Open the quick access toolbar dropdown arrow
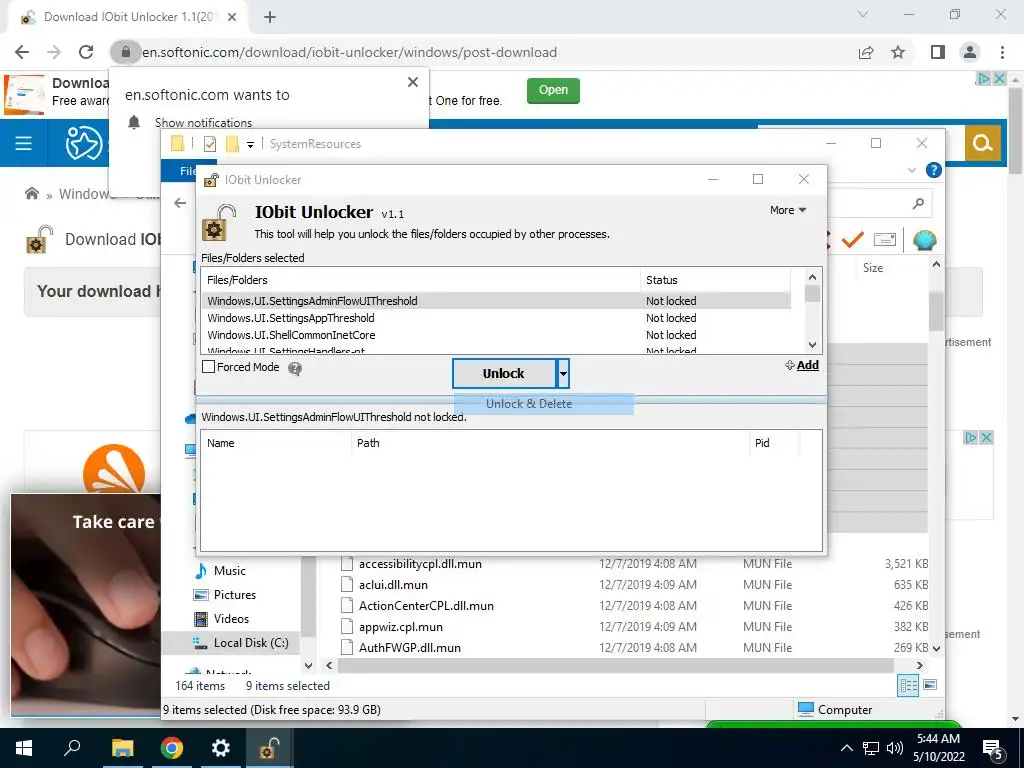Viewport: 1024px width, 768px height. click(x=250, y=144)
